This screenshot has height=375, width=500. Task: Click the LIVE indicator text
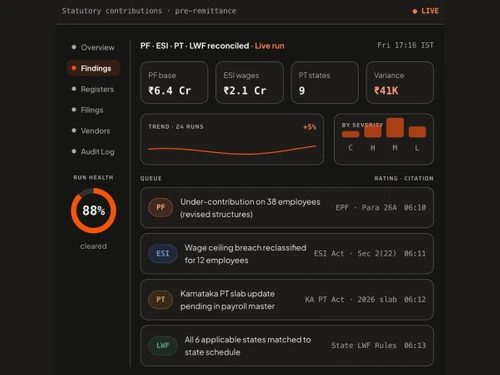pos(430,11)
